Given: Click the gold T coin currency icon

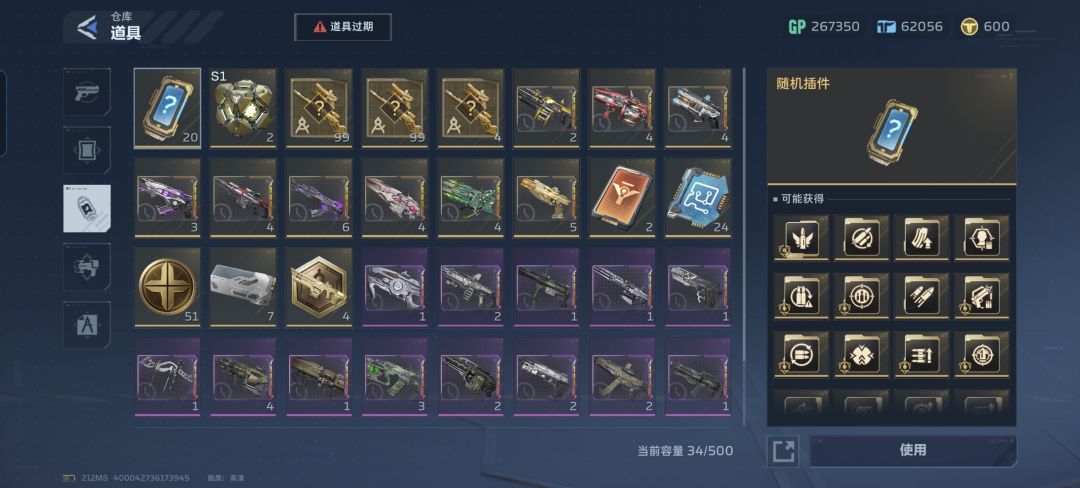Looking at the screenshot, I should [x=970, y=27].
